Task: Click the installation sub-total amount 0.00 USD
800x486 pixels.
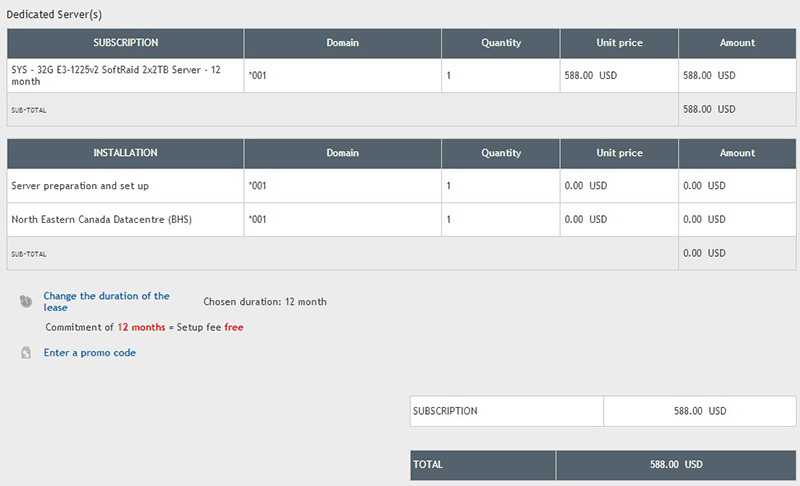Action: click(704, 253)
